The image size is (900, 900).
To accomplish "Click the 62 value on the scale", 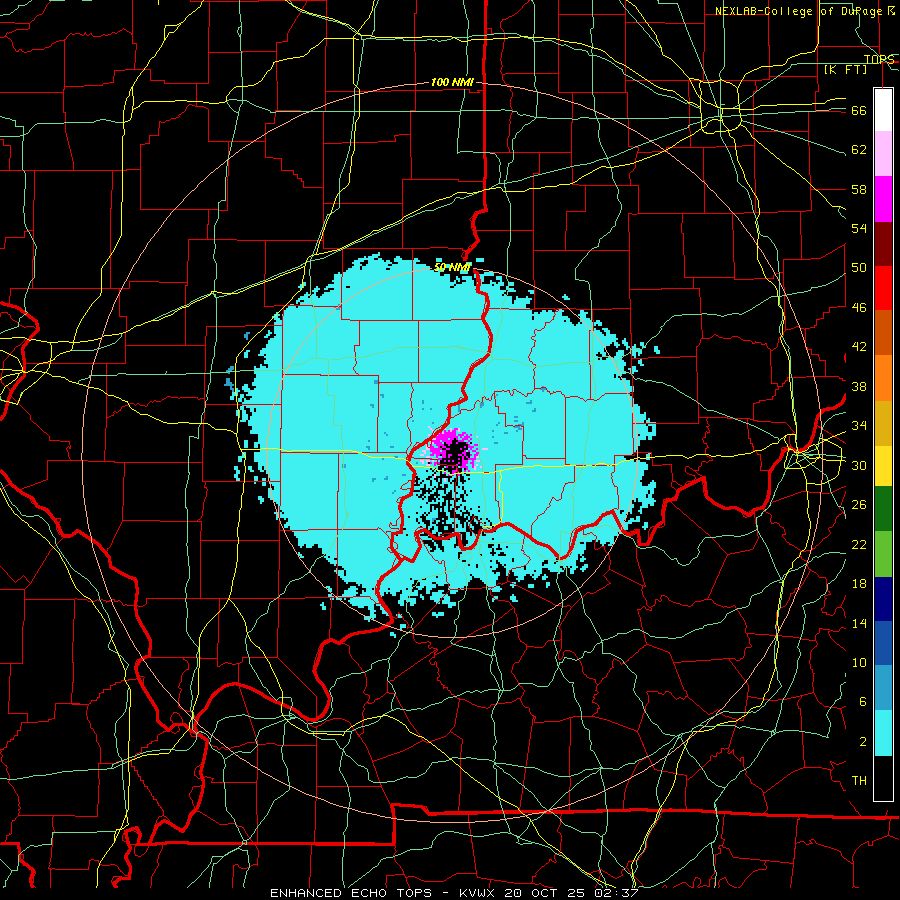I will click(859, 150).
